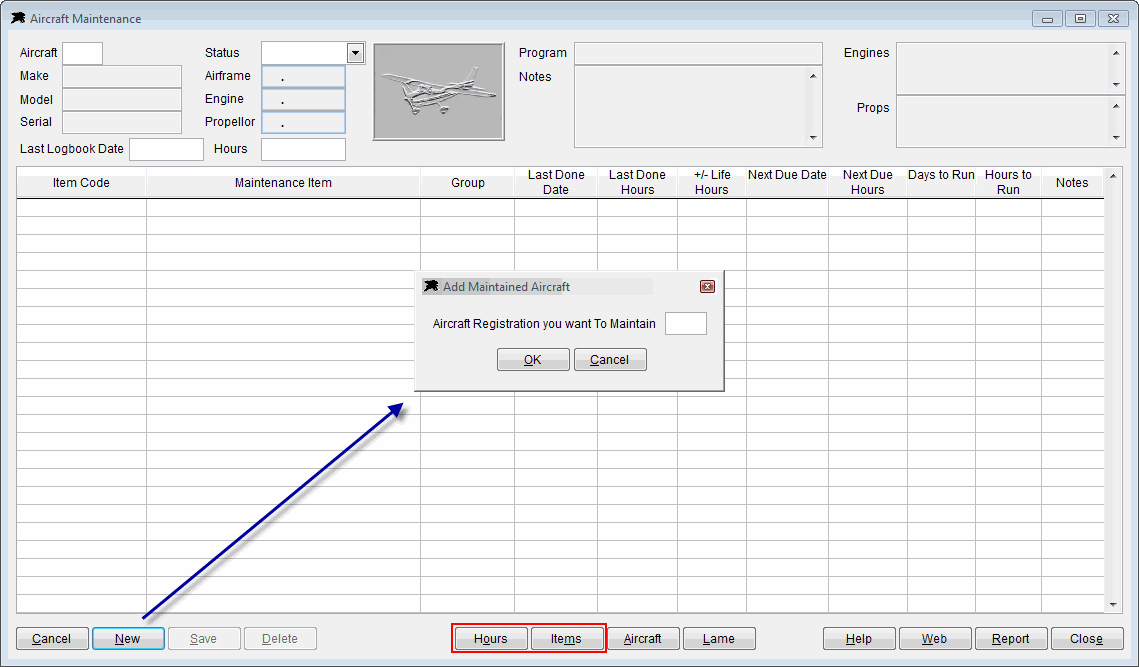Click the Maintenance Item column header
The height and width of the screenshot is (667, 1139).
click(283, 183)
